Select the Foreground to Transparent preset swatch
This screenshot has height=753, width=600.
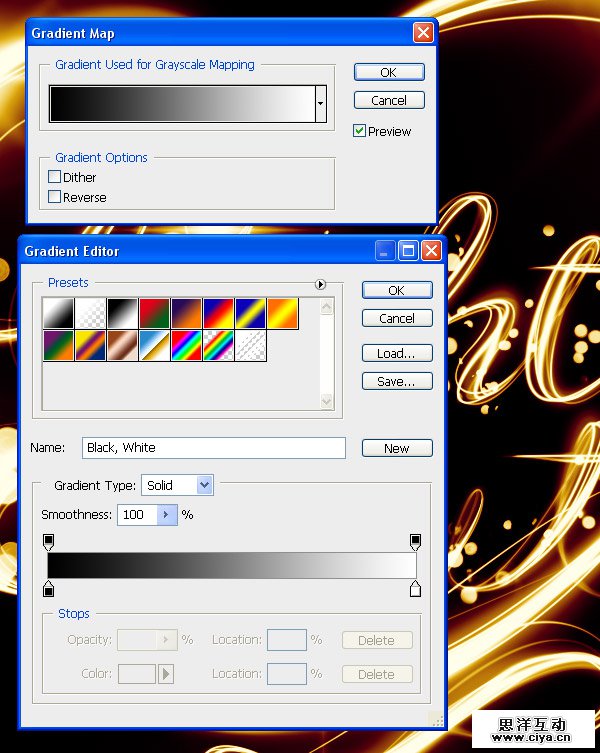89,314
